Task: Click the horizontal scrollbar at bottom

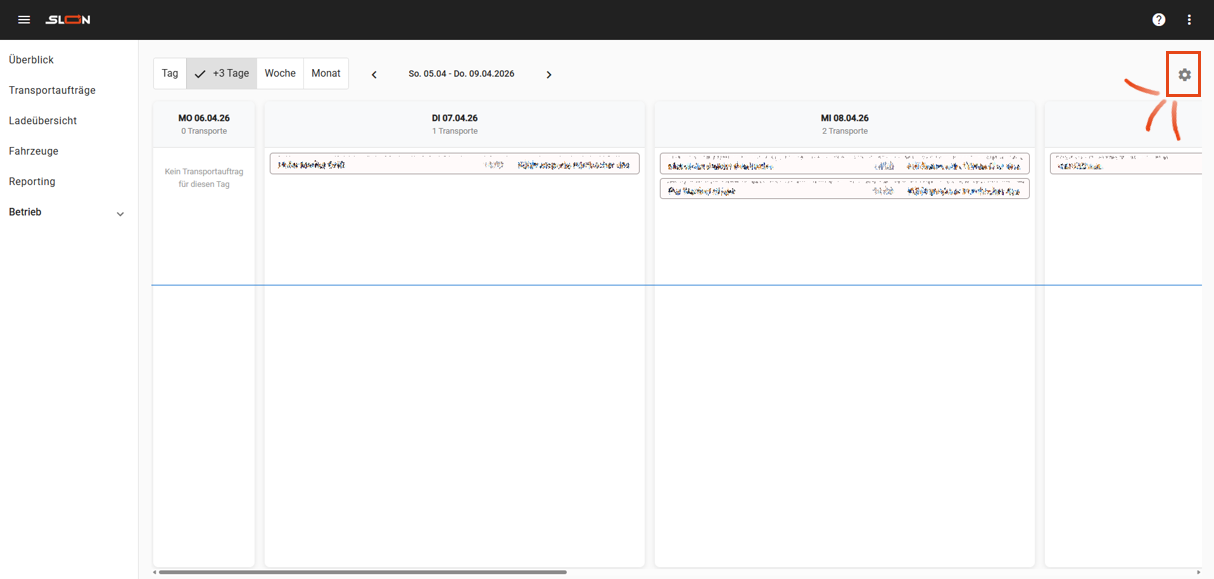Action: [361, 572]
